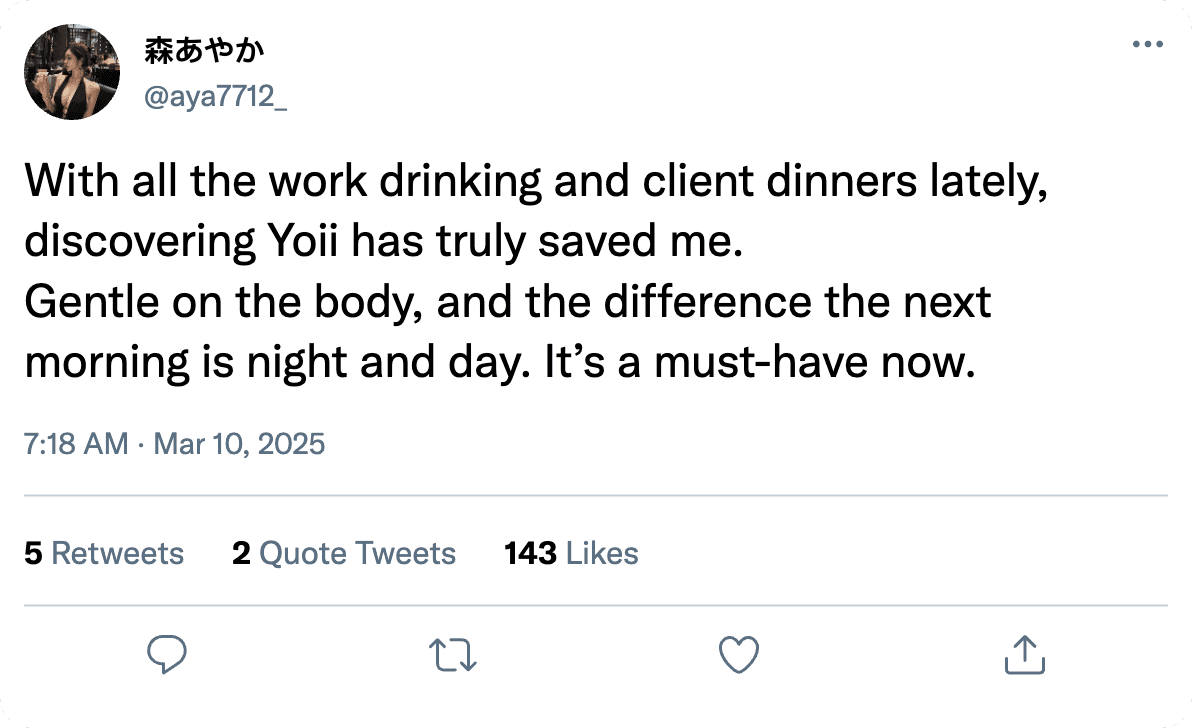Click the Mar 10, 2025 date
The width and height of the screenshot is (1192, 728).
pos(239,444)
